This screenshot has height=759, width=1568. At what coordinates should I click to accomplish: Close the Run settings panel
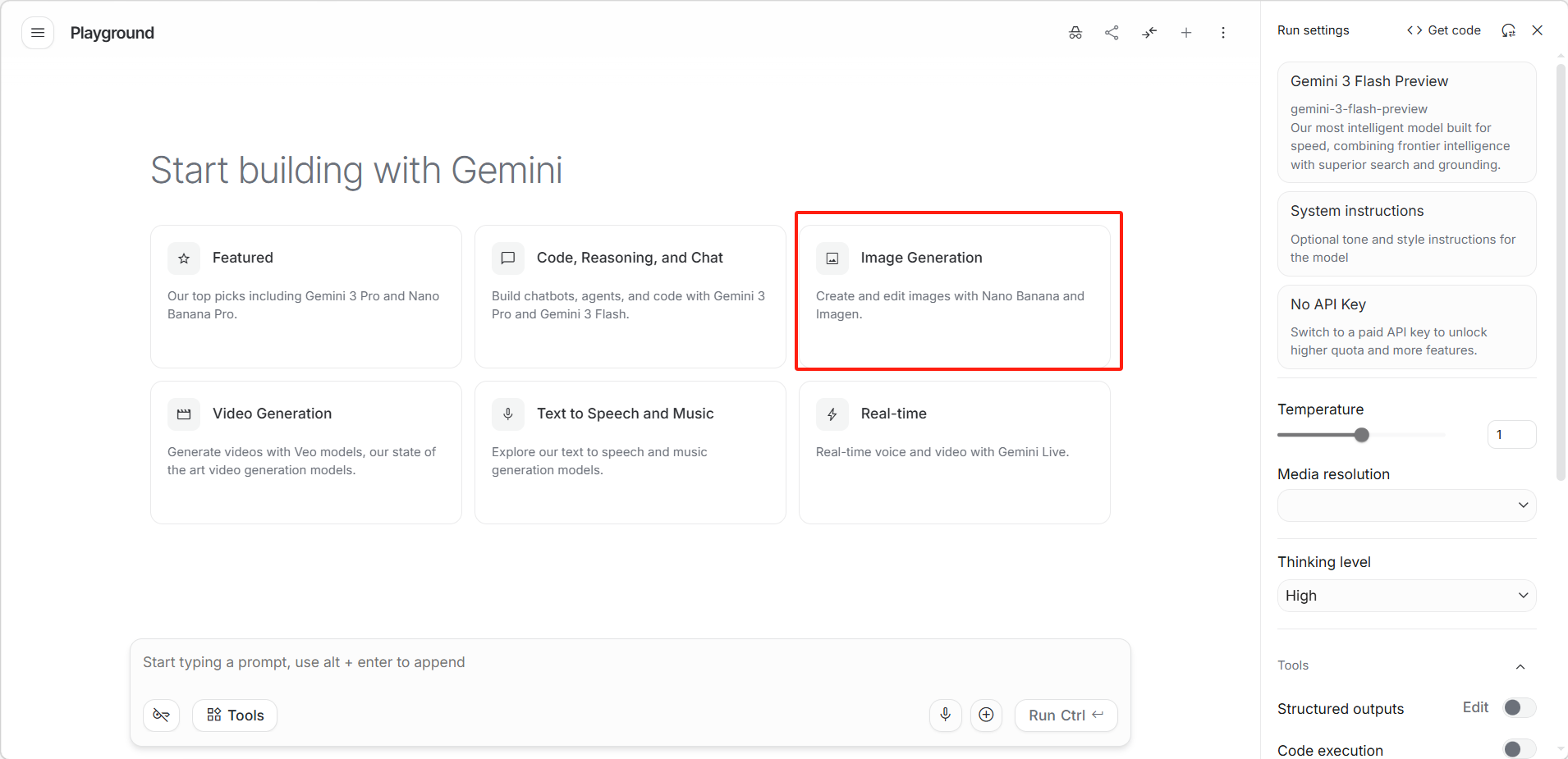(1538, 30)
